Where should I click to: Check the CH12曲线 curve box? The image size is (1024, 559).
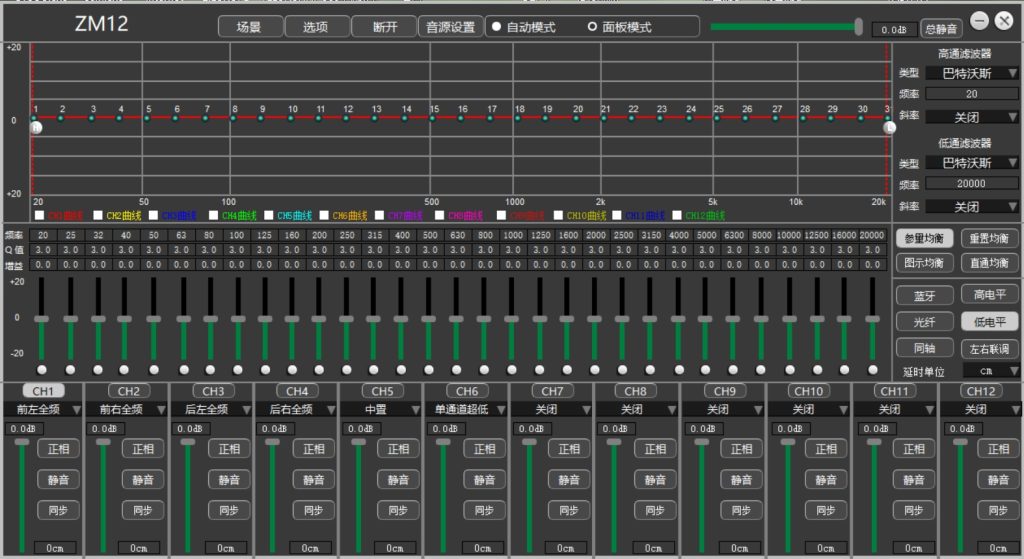point(677,215)
